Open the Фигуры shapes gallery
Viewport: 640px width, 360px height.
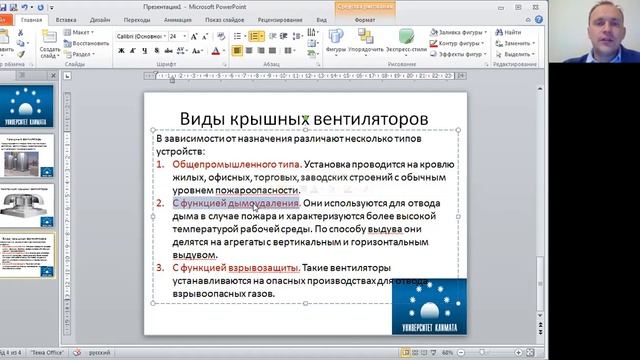tap(336, 41)
